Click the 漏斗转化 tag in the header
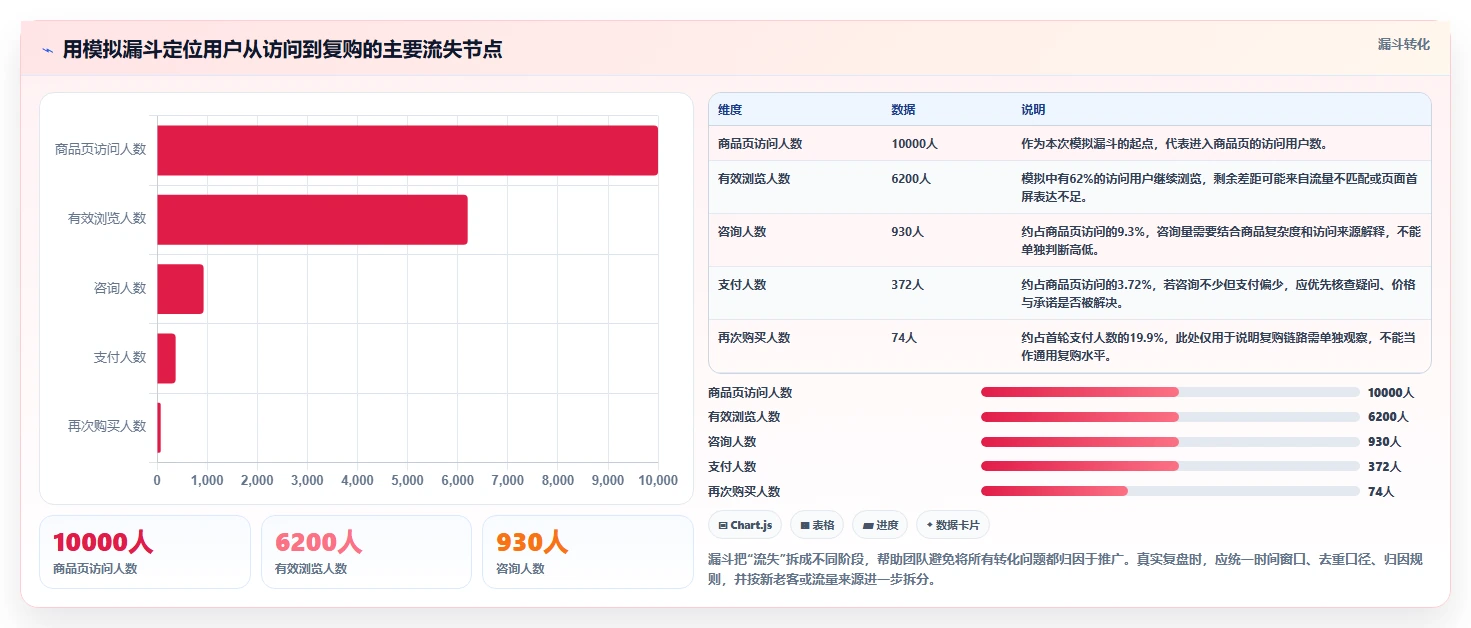 tap(1403, 45)
